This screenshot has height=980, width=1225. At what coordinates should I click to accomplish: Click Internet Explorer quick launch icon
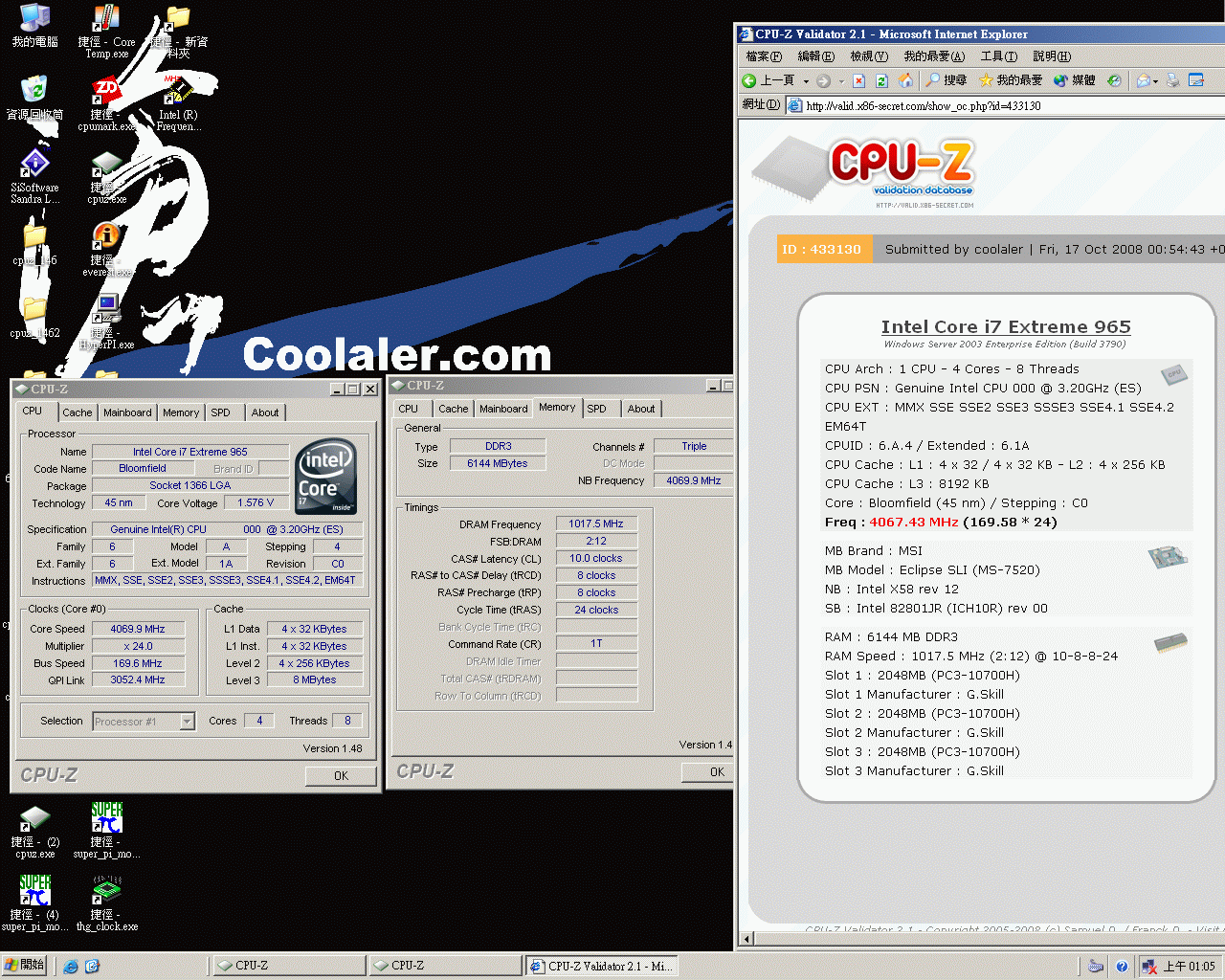pos(71,967)
